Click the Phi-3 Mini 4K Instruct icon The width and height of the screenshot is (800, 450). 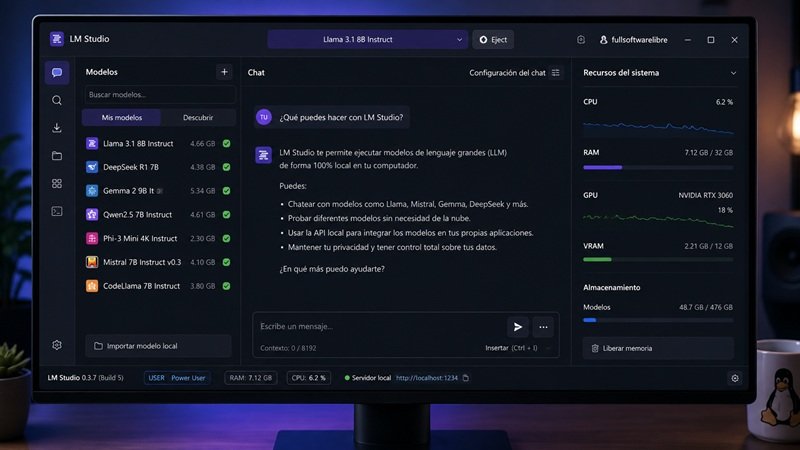pyautogui.click(x=92, y=238)
